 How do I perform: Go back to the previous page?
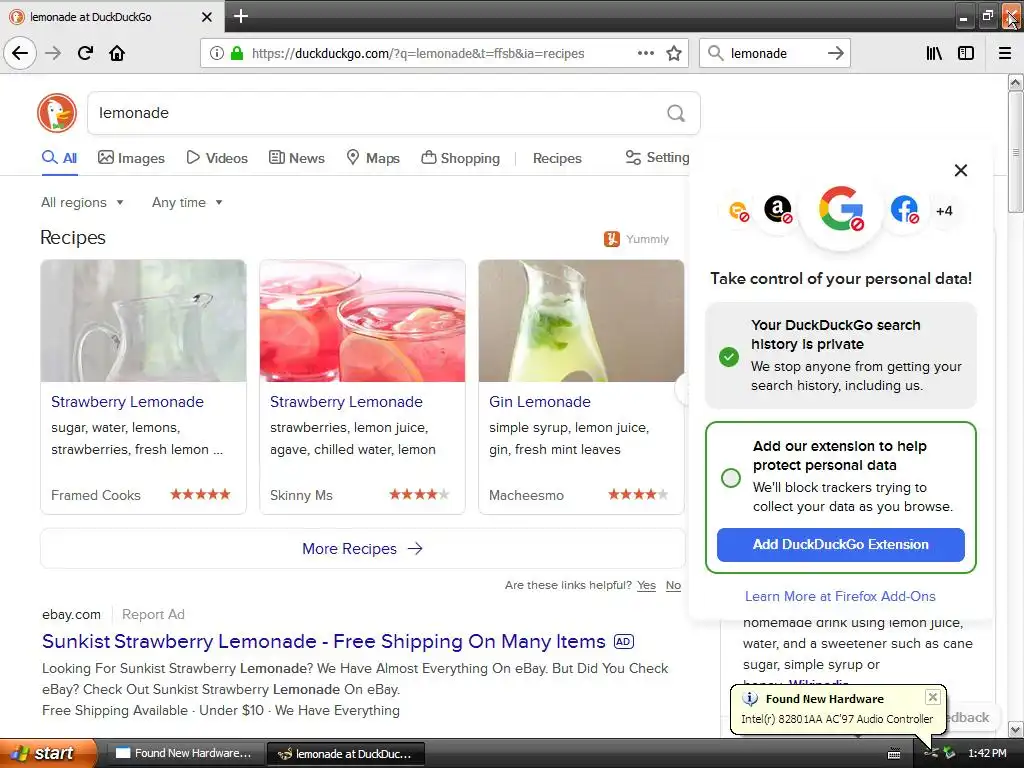[x=20, y=53]
